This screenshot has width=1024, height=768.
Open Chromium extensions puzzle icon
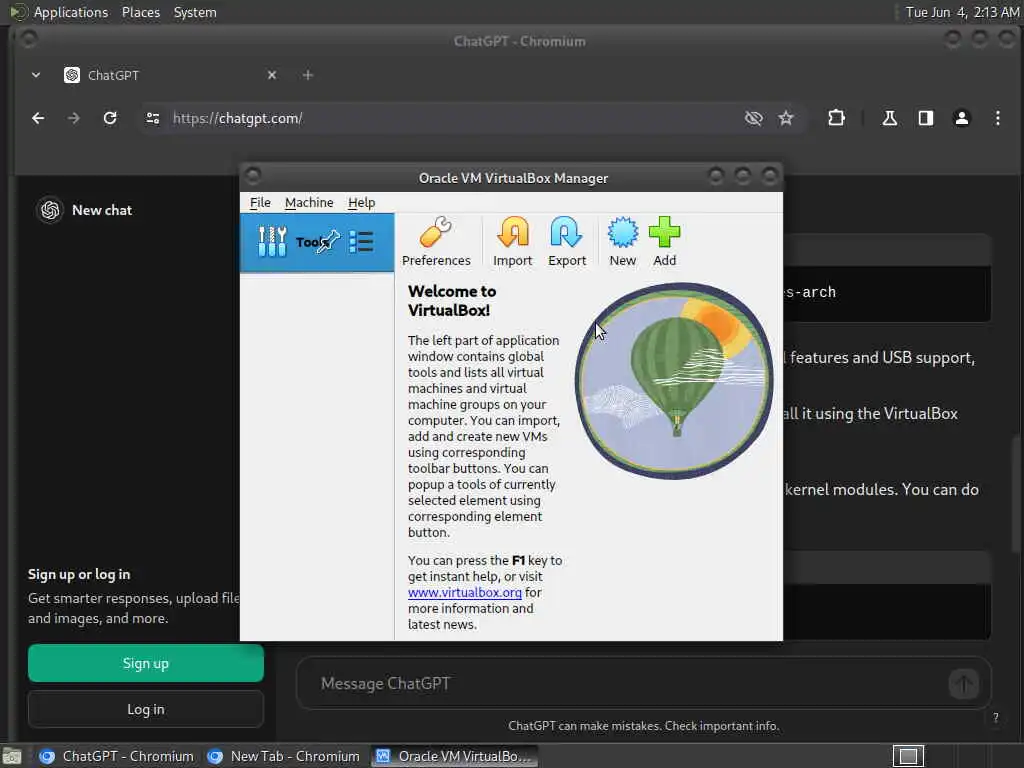coord(836,118)
